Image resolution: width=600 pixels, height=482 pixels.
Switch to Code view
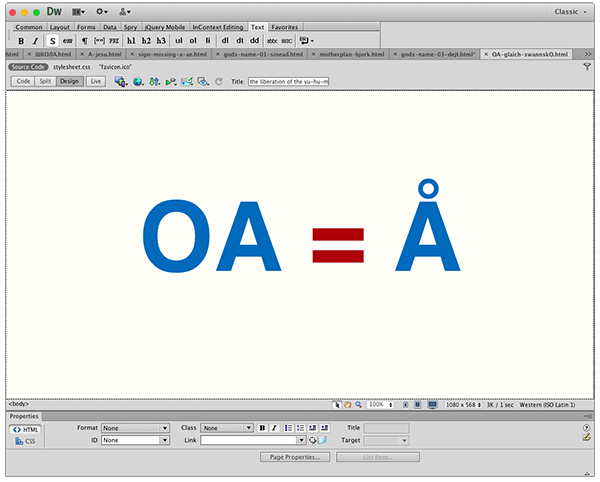click(x=23, y=81)
